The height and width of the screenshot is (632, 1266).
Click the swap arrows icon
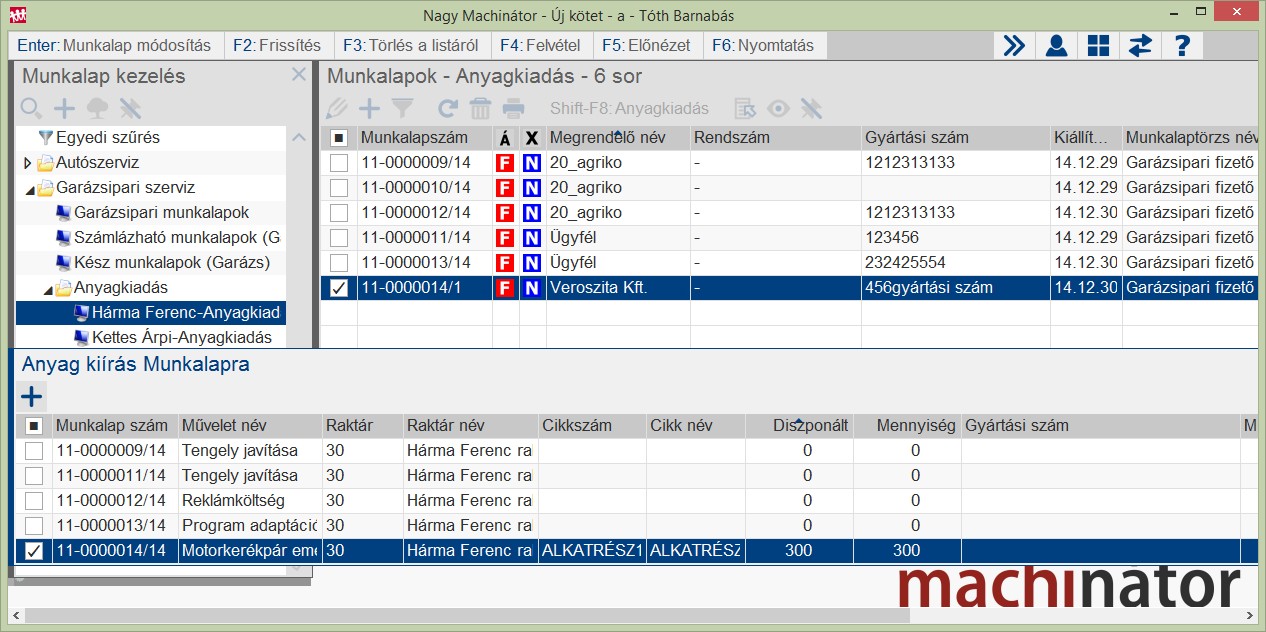coord(1140,45)
